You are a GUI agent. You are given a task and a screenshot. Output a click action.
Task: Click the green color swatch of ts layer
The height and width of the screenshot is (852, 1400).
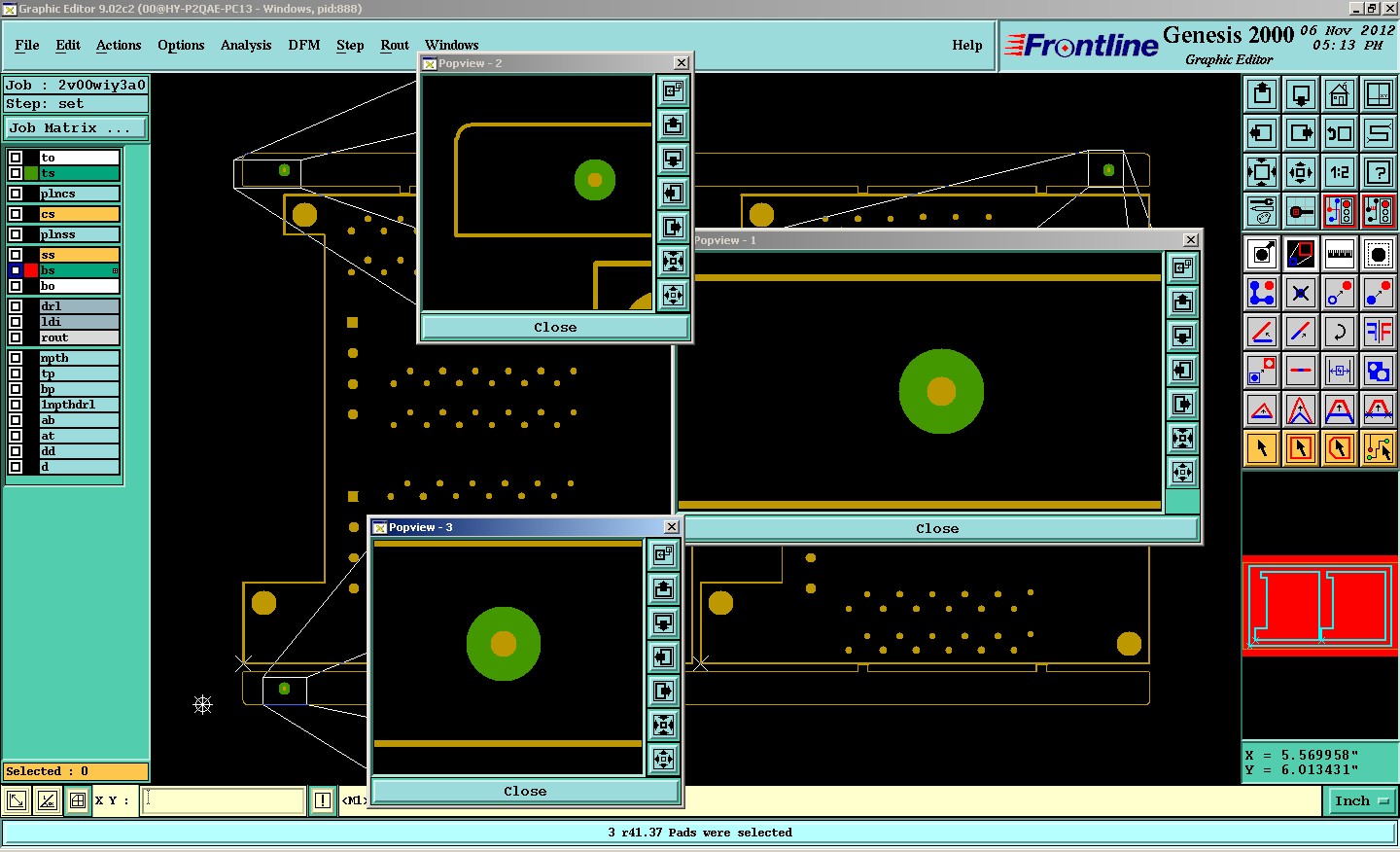pyautogui.click(x=31, y=173)
